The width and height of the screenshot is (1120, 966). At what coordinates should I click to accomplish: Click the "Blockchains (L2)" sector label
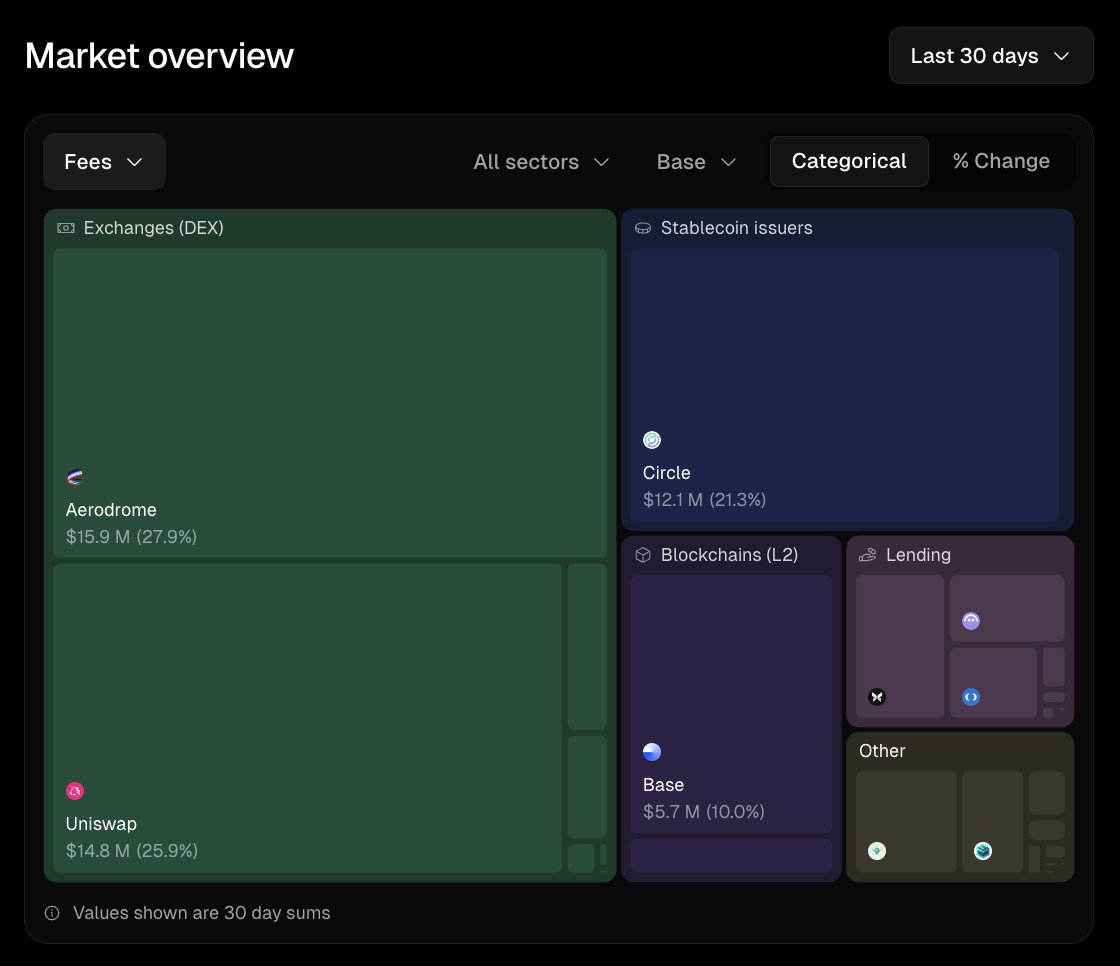click(x=729, y=555)
